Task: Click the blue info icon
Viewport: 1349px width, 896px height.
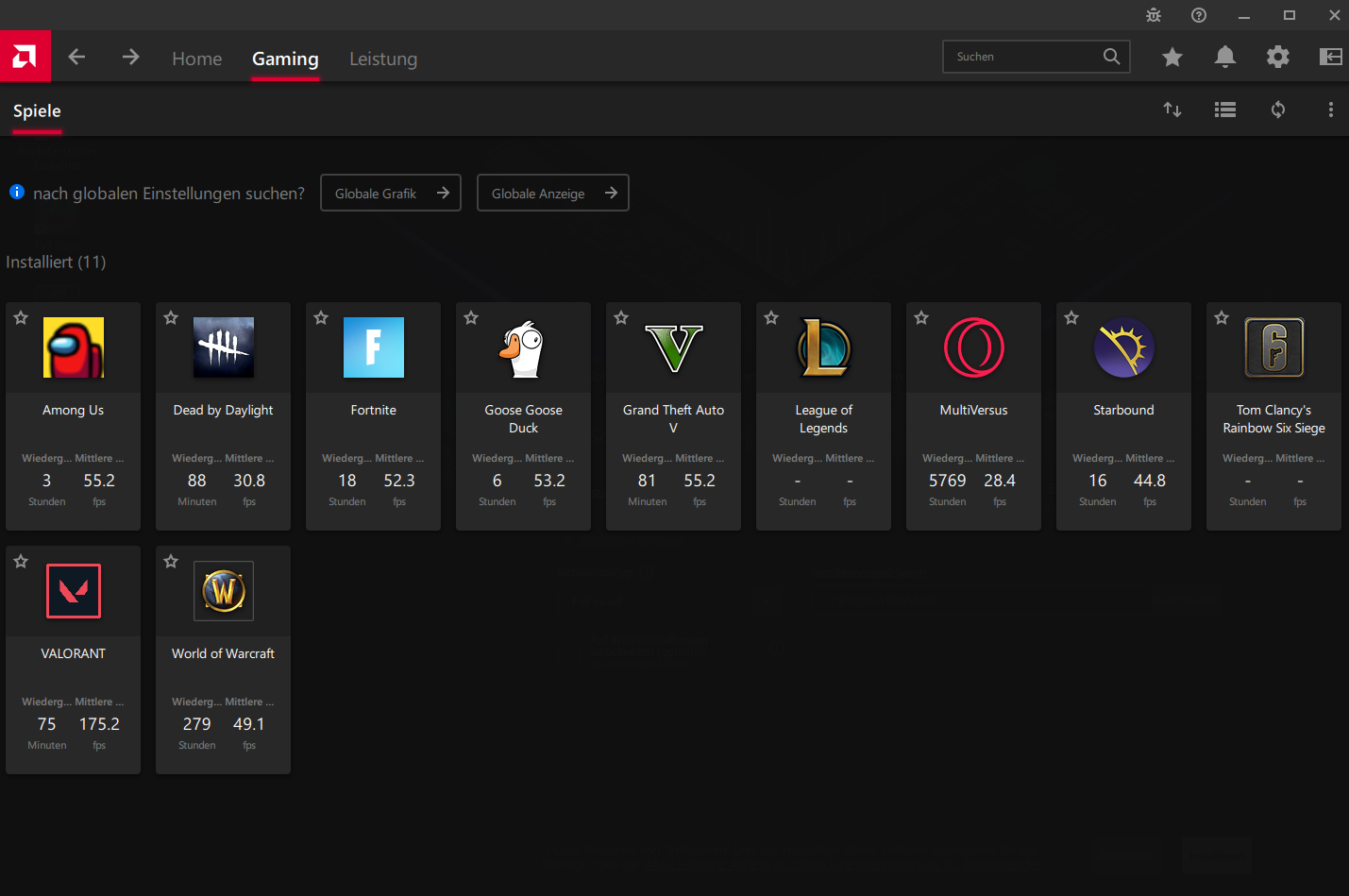Action: [17, 192]
